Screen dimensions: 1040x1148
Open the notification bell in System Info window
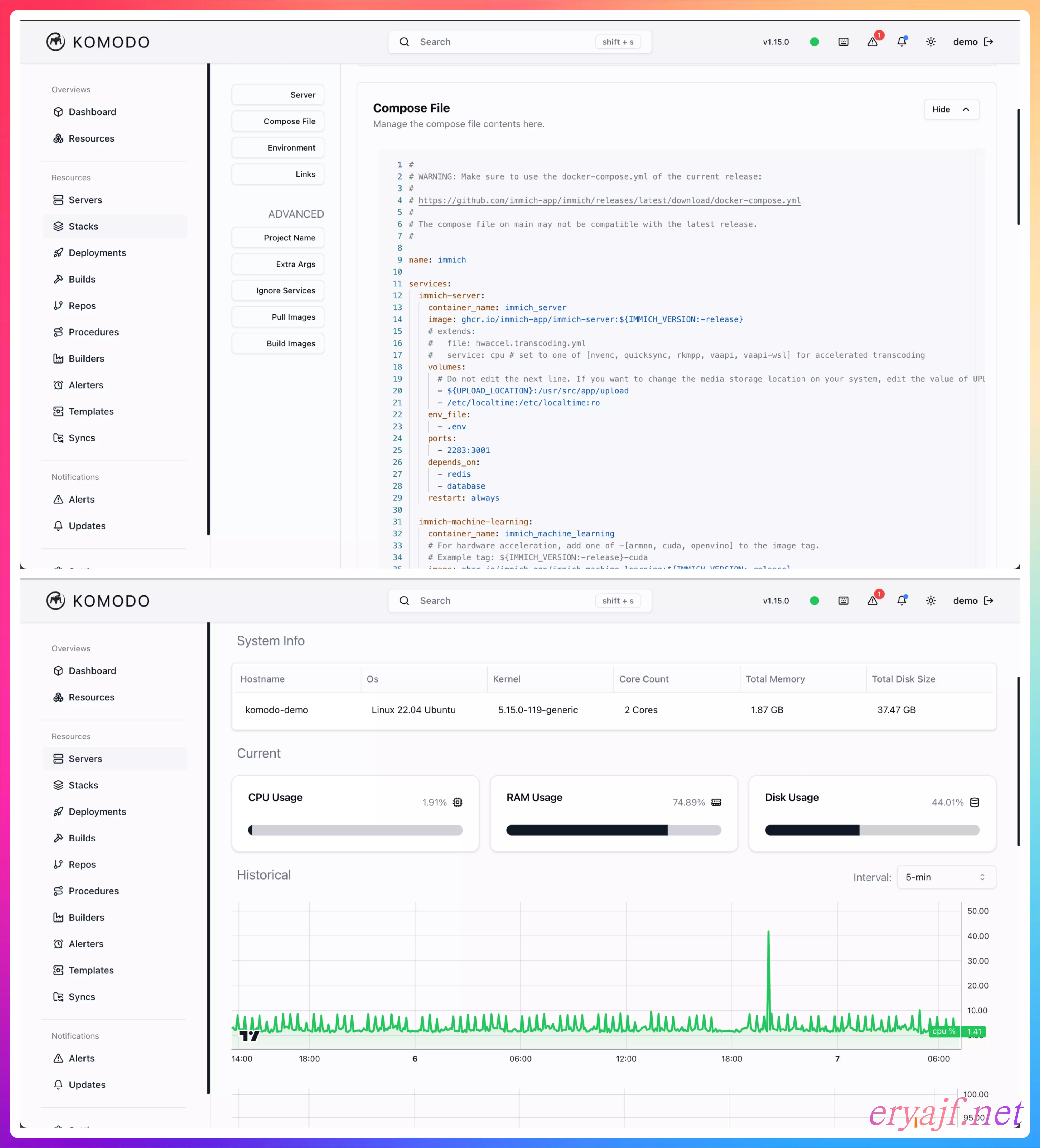[902, 601]
